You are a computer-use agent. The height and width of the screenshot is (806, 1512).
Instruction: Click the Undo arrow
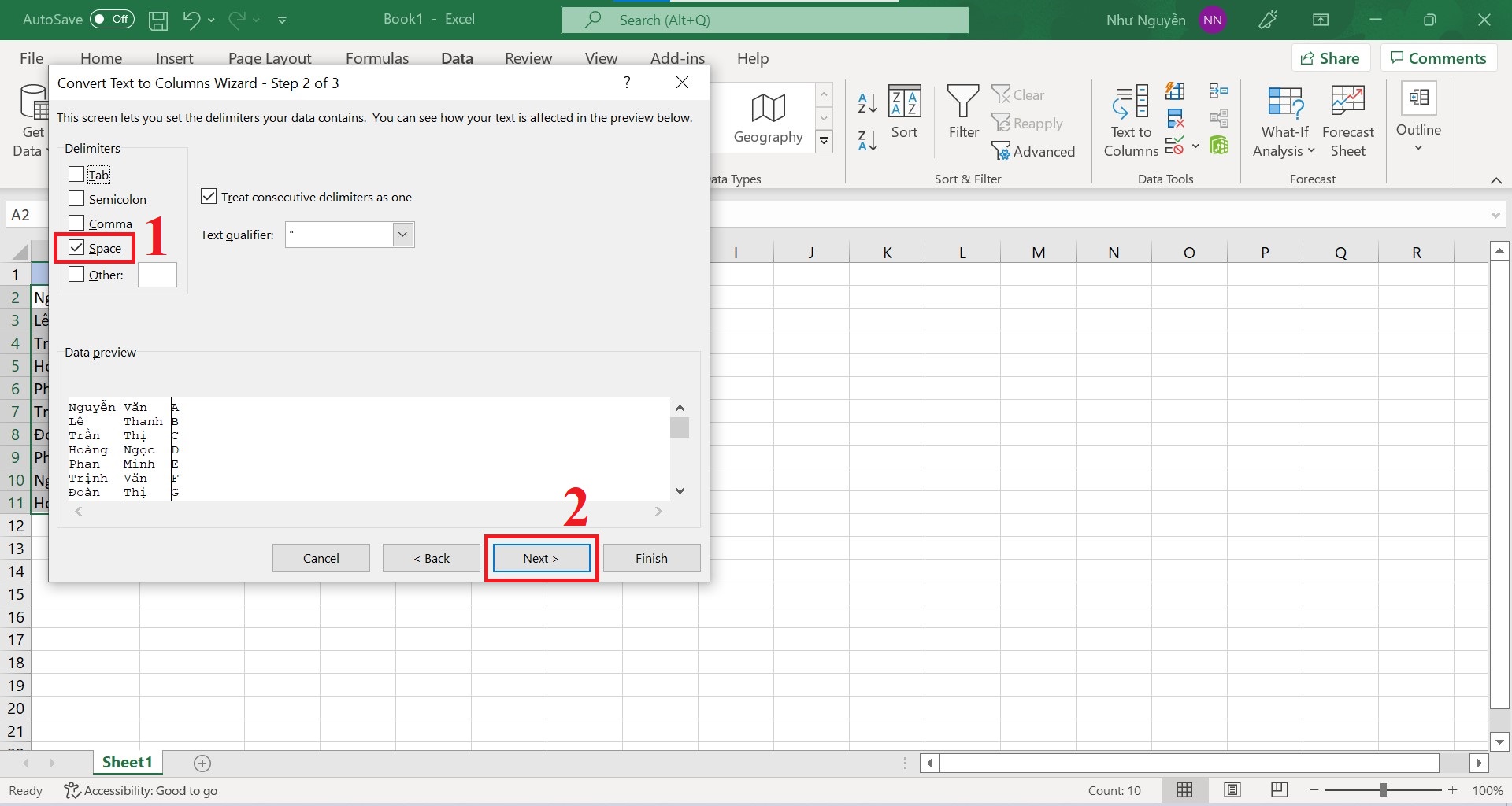(191, 20)
